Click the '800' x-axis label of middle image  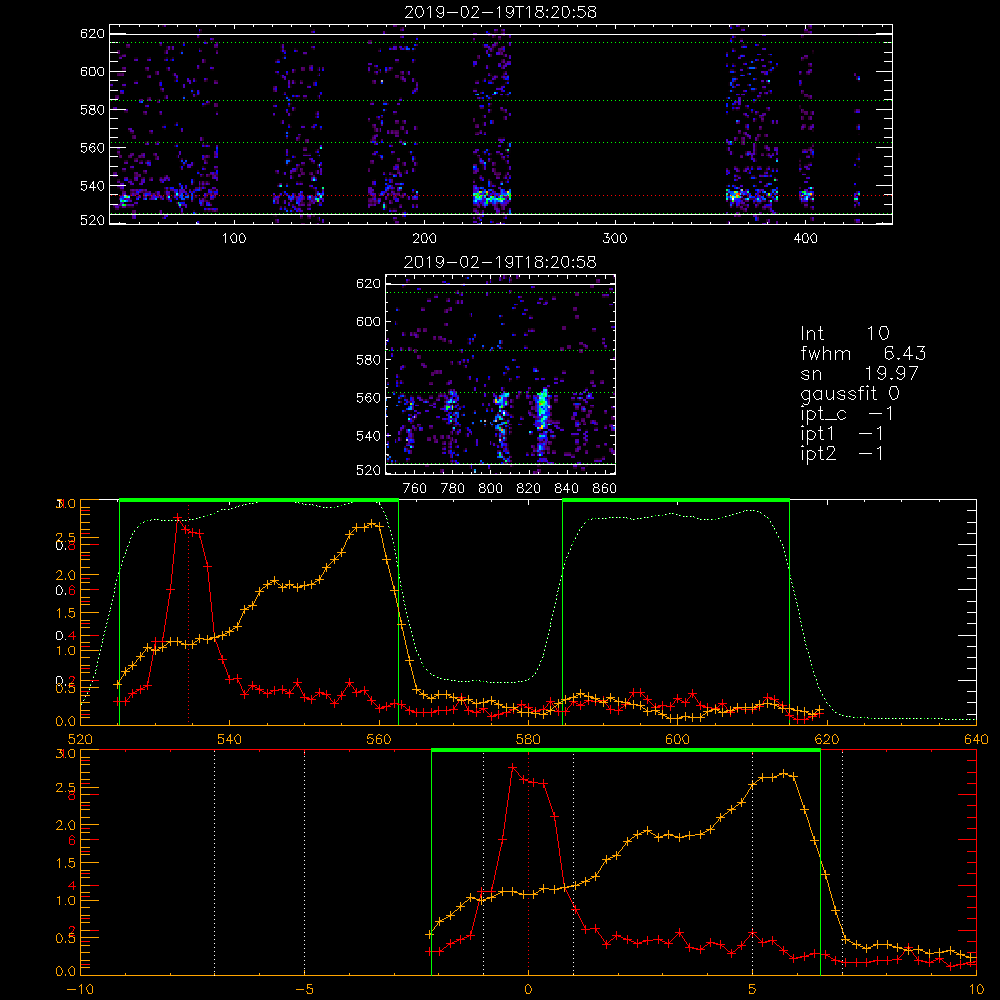point(490,489)
